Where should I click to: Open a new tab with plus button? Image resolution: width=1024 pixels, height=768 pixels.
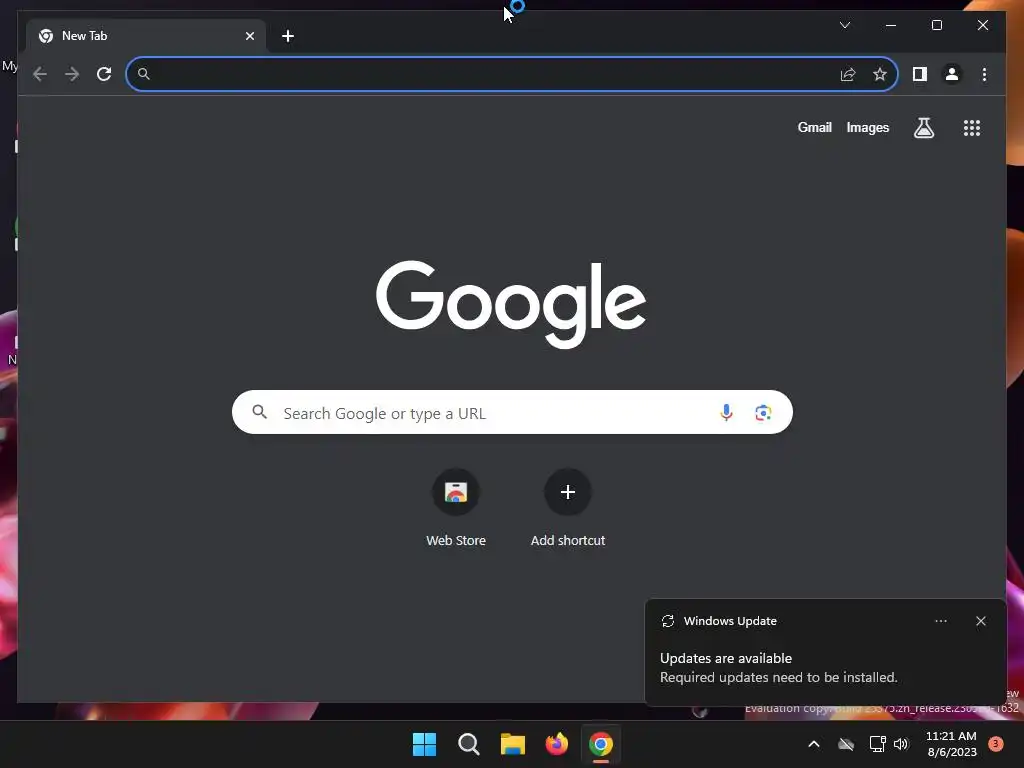click(x=288, y=36)
